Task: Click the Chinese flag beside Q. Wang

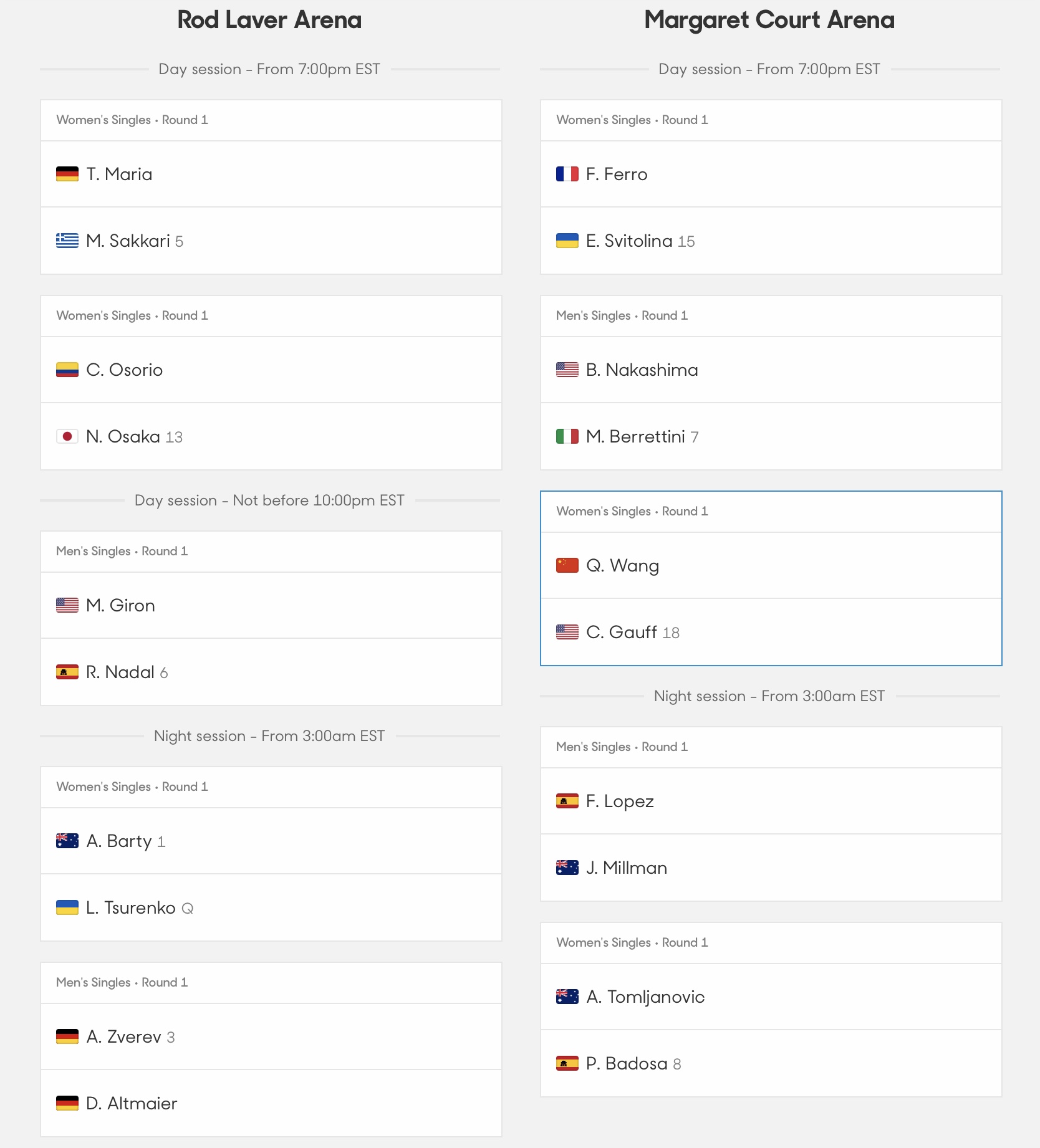Action: [x=567, y=565]
